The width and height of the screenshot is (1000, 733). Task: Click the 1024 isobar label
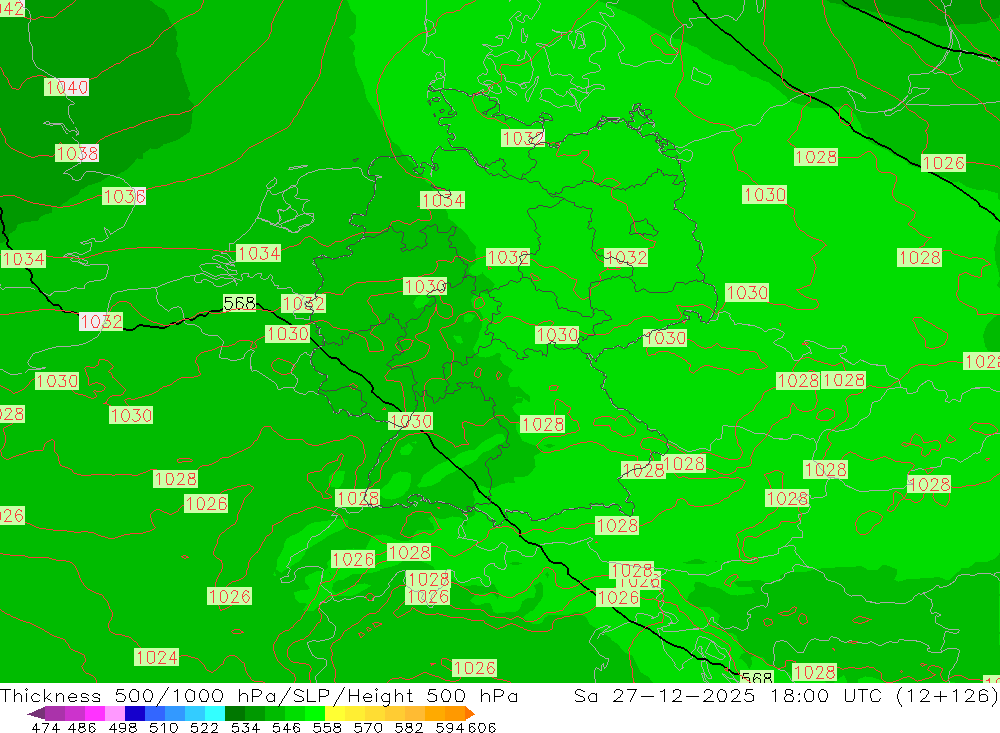[x=156, y=657]
